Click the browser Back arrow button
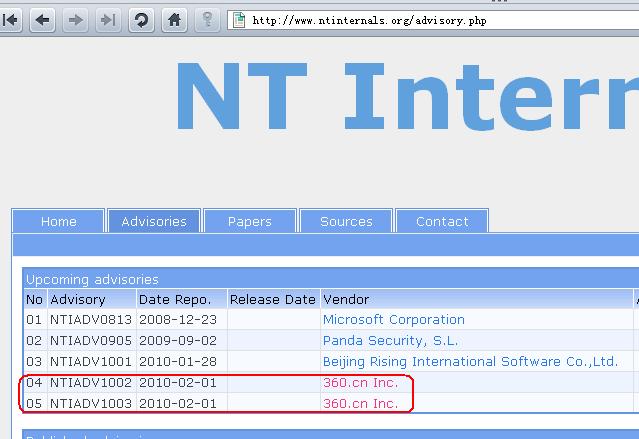This screenshot has height=439, width=639. pos(42,19)
